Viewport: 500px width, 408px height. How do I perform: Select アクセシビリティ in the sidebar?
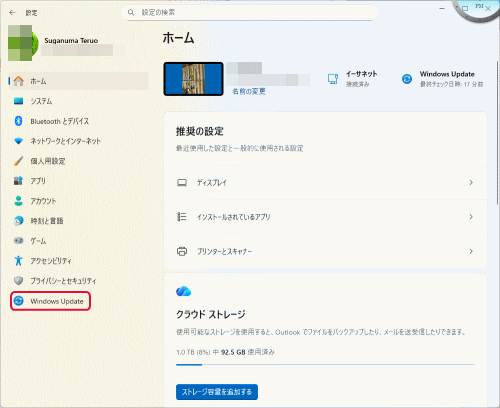[x=78, y=261]
